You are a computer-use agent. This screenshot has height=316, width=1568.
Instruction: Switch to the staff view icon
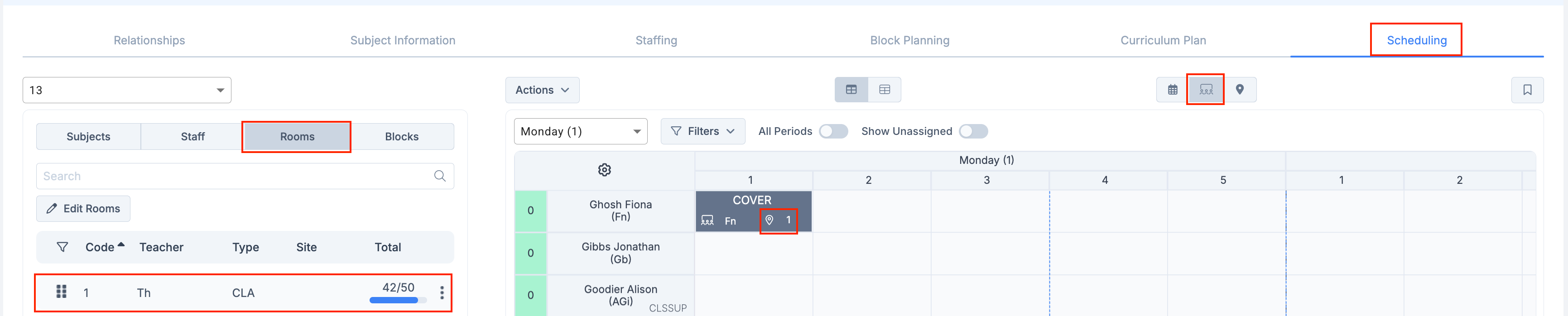point(1206,90)
